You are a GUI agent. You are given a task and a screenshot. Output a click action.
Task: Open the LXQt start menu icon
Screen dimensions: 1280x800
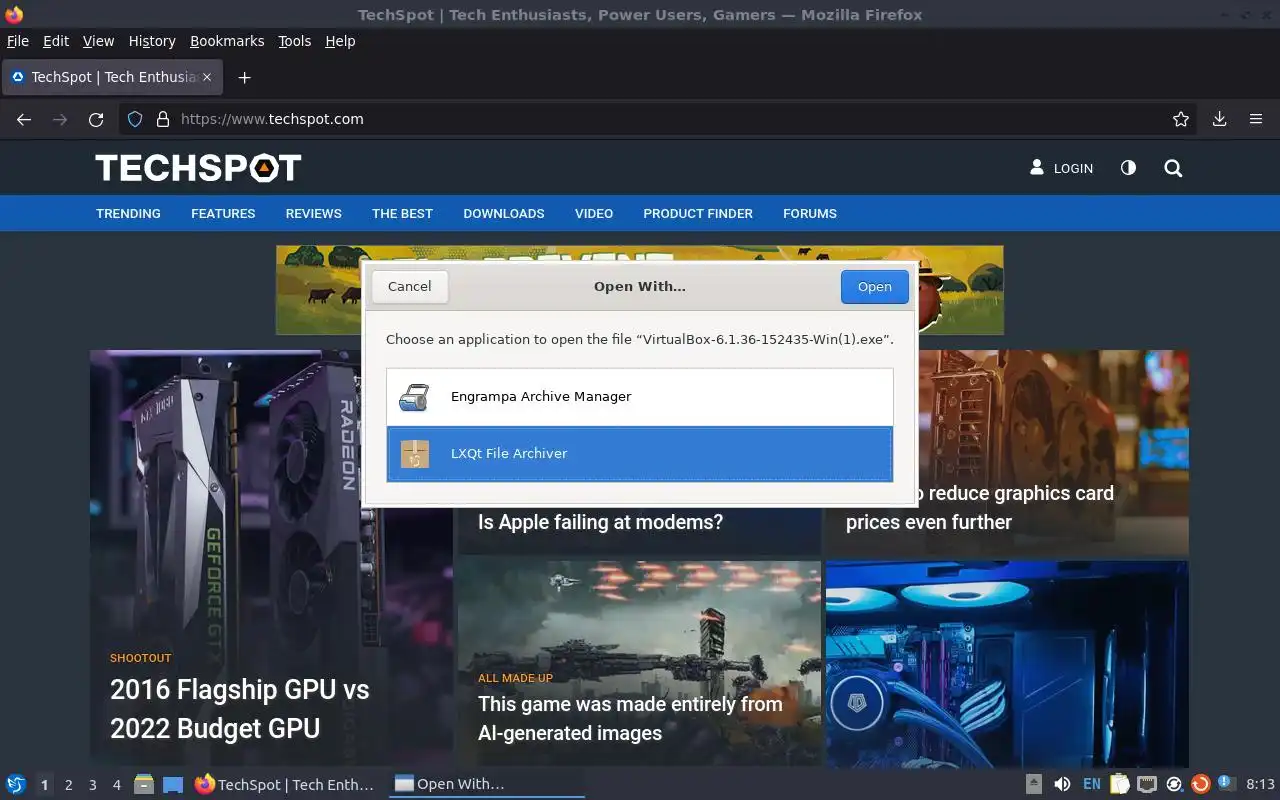point(16,784)
